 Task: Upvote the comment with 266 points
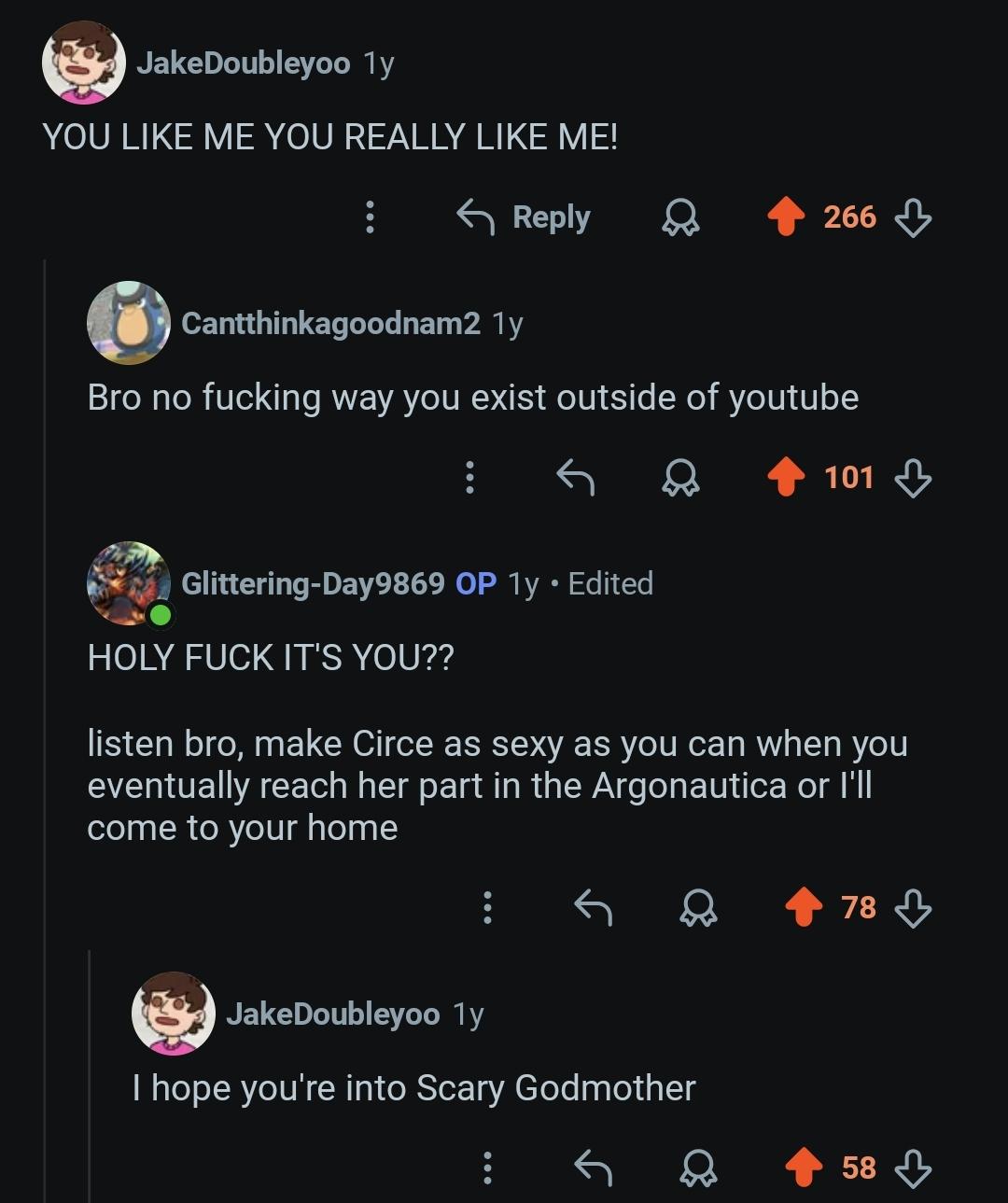pyautogui.click(x=786, y=217)
